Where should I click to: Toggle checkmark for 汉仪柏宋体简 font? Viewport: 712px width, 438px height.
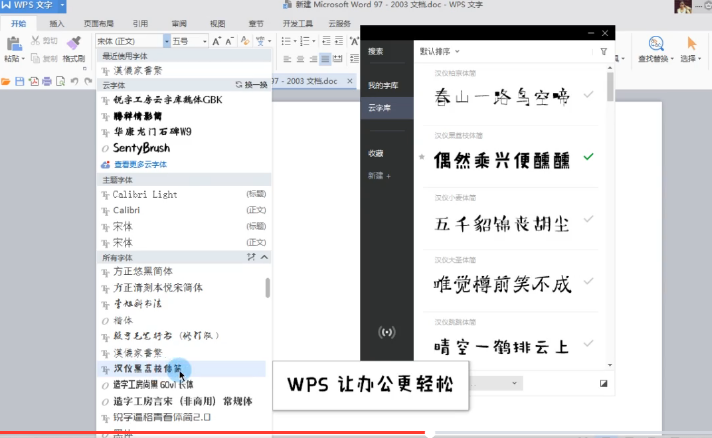[x=588, y=94]
